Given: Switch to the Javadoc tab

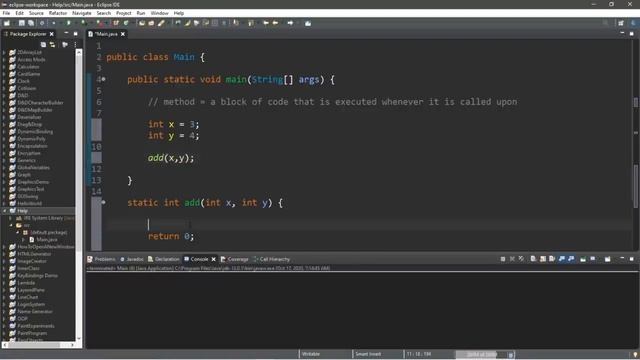Looking at the screenshot, I should 132,259.
